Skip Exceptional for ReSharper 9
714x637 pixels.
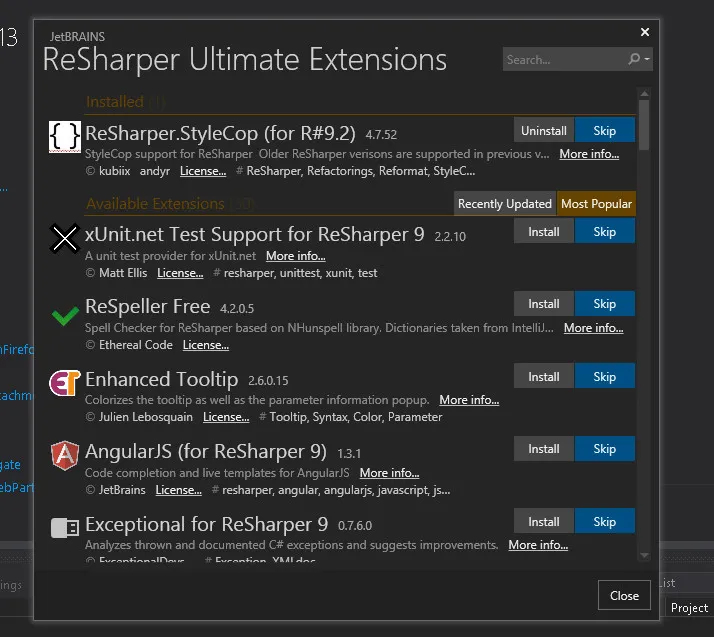click(x=604, y=521)
